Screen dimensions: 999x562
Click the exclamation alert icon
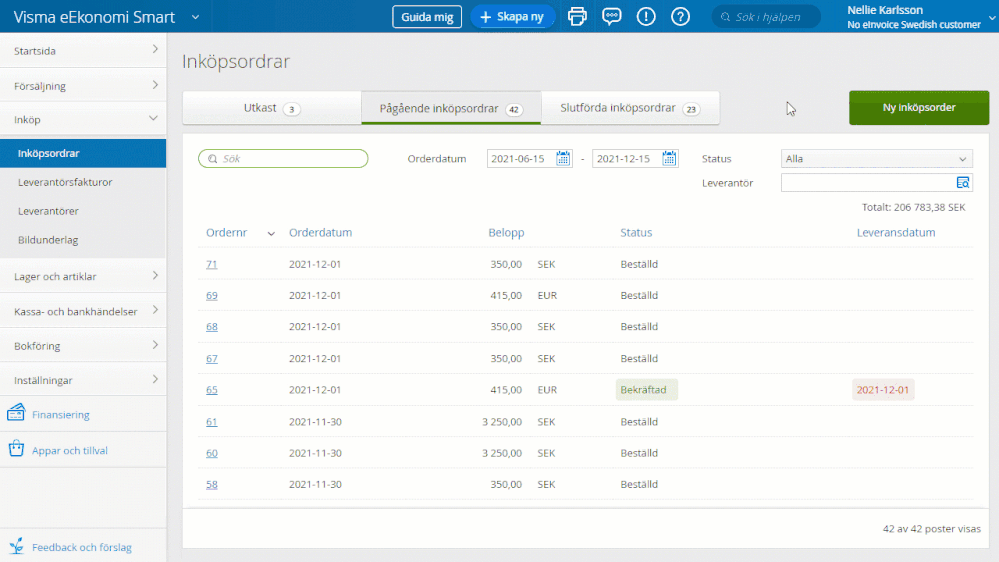point(646,16)
